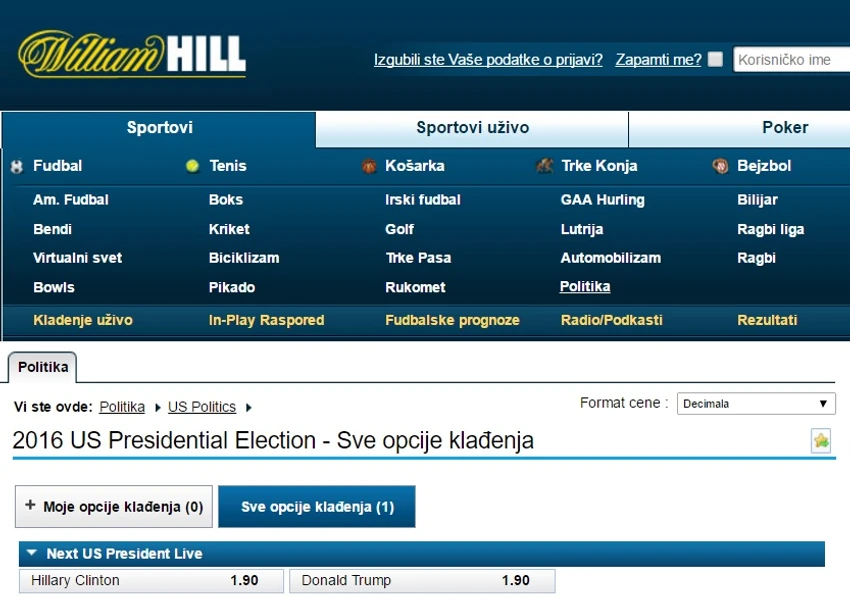The image size is (850, 600).
Task: Bet on Donald Trump at 1.90
Action: click(422, 580)
